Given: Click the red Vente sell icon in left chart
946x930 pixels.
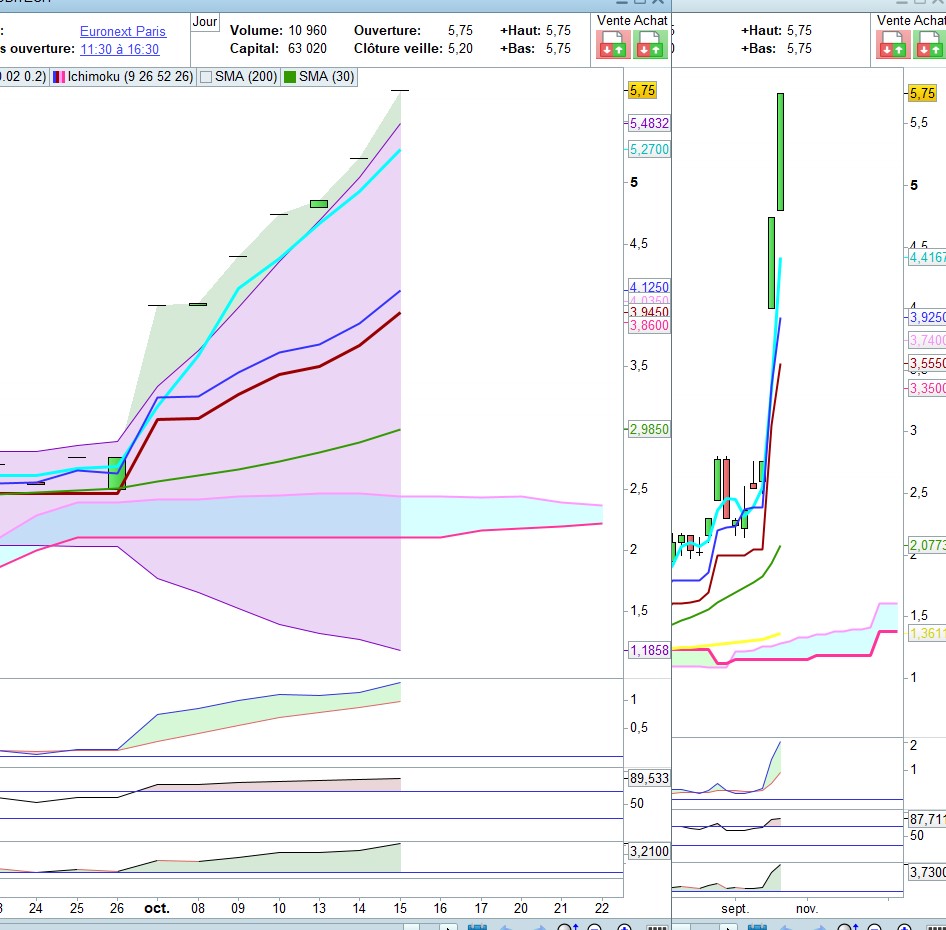Looking at the screenshot, I should 611,44.
